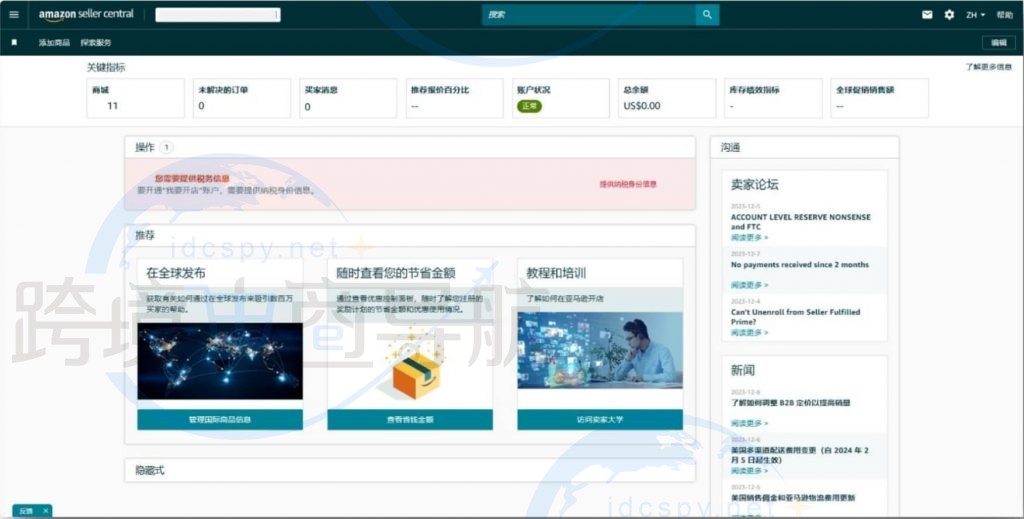Open the 帮助 help link
The image size is (1024, 519).
pos(1004,14)
